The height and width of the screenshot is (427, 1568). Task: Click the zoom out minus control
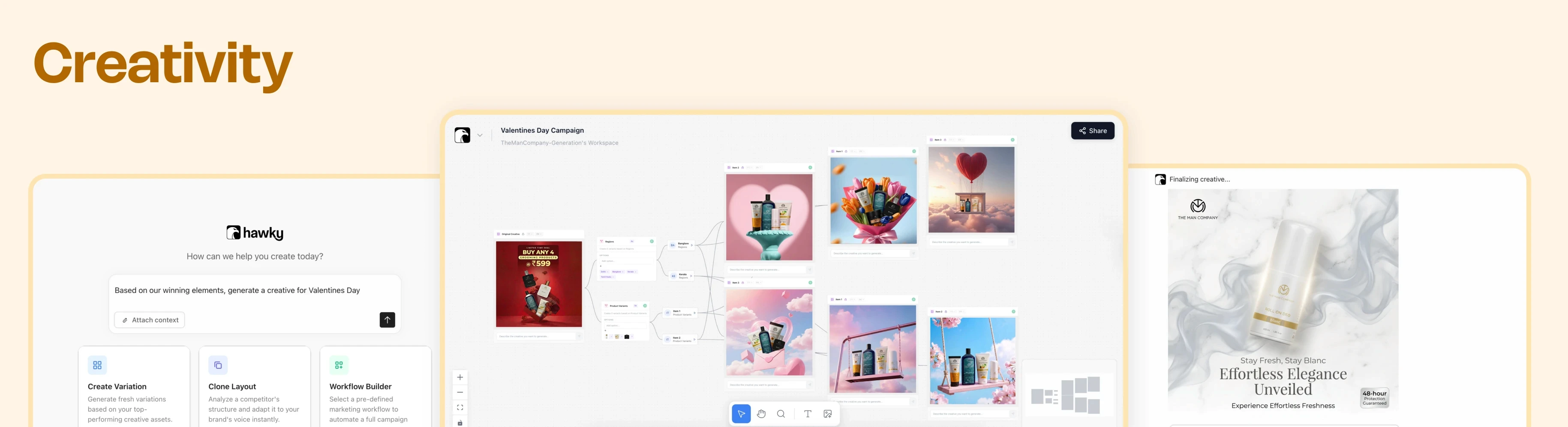[x=460, y=392]
